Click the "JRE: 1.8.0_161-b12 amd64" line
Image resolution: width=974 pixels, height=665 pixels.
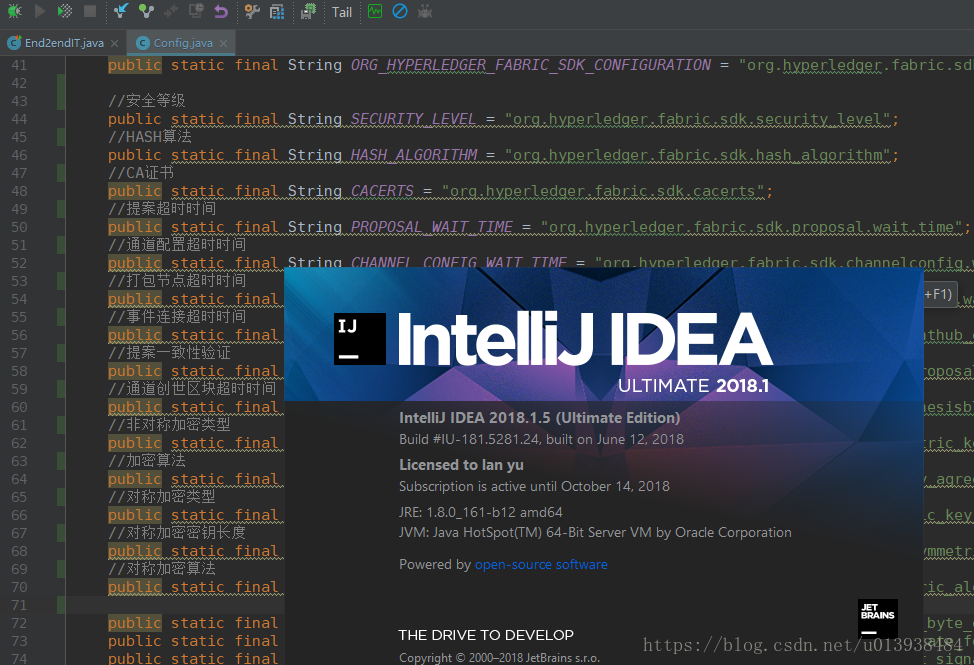pyautogui.click(x=481, y=512)
